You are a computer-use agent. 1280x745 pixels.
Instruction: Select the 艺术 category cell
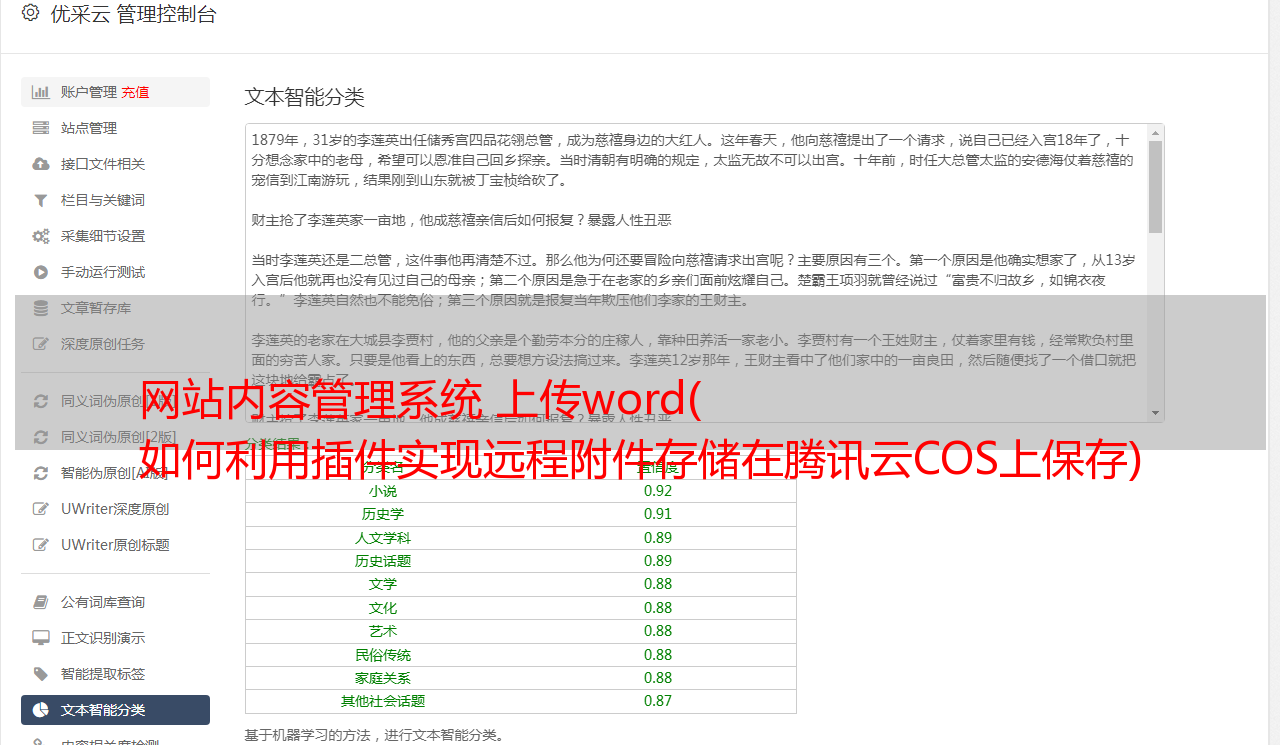[x=383, y=631]
